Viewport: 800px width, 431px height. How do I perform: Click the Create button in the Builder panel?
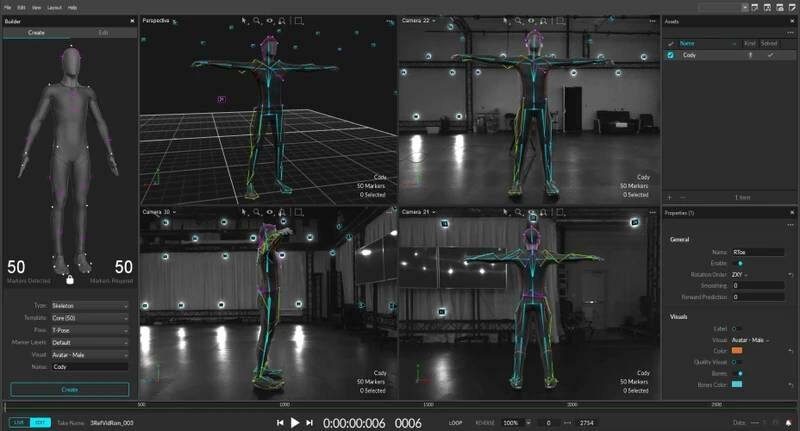[x=70, y=389]
